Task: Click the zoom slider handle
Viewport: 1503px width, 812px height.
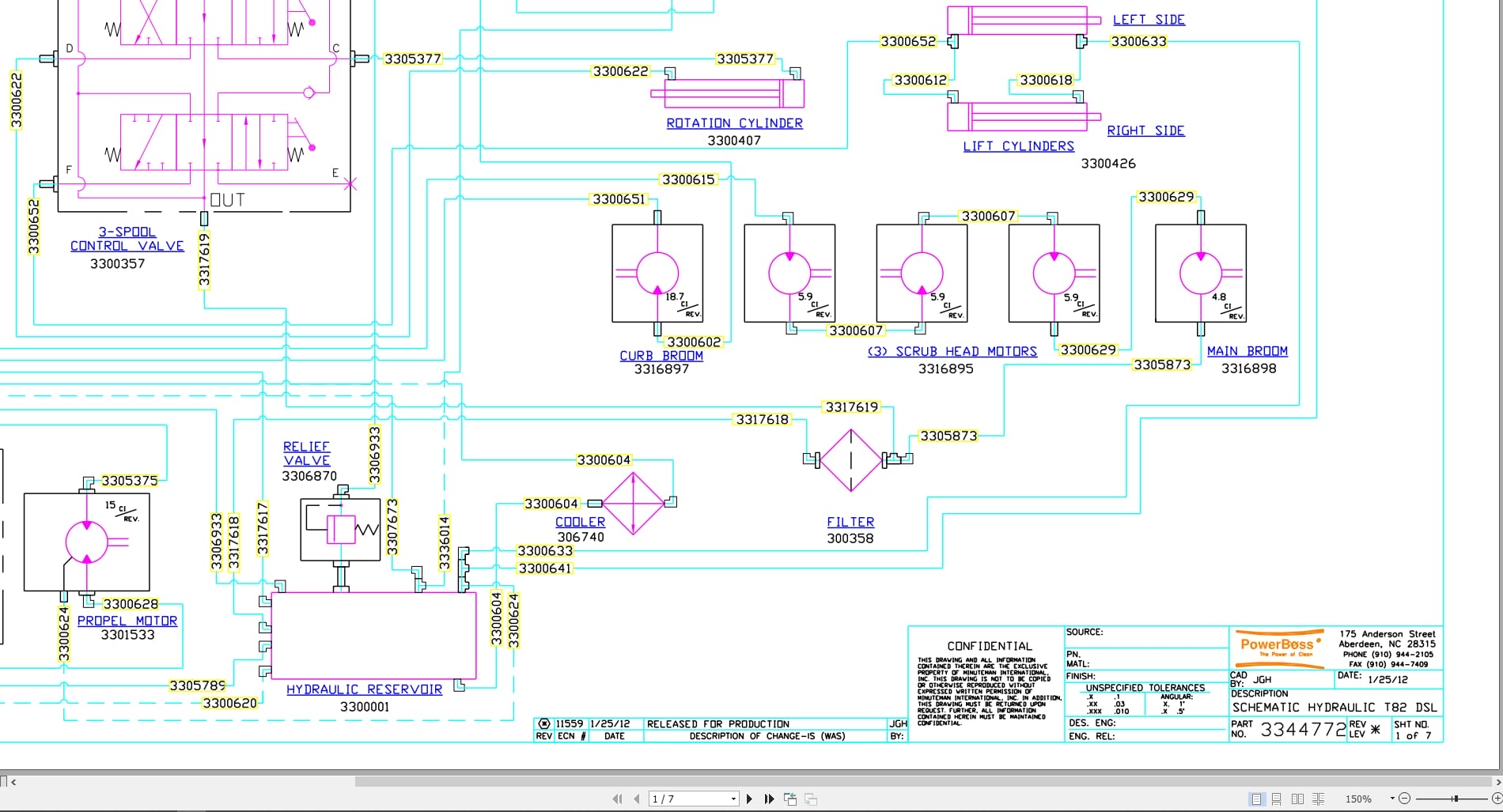Action: coord(1456,799)
